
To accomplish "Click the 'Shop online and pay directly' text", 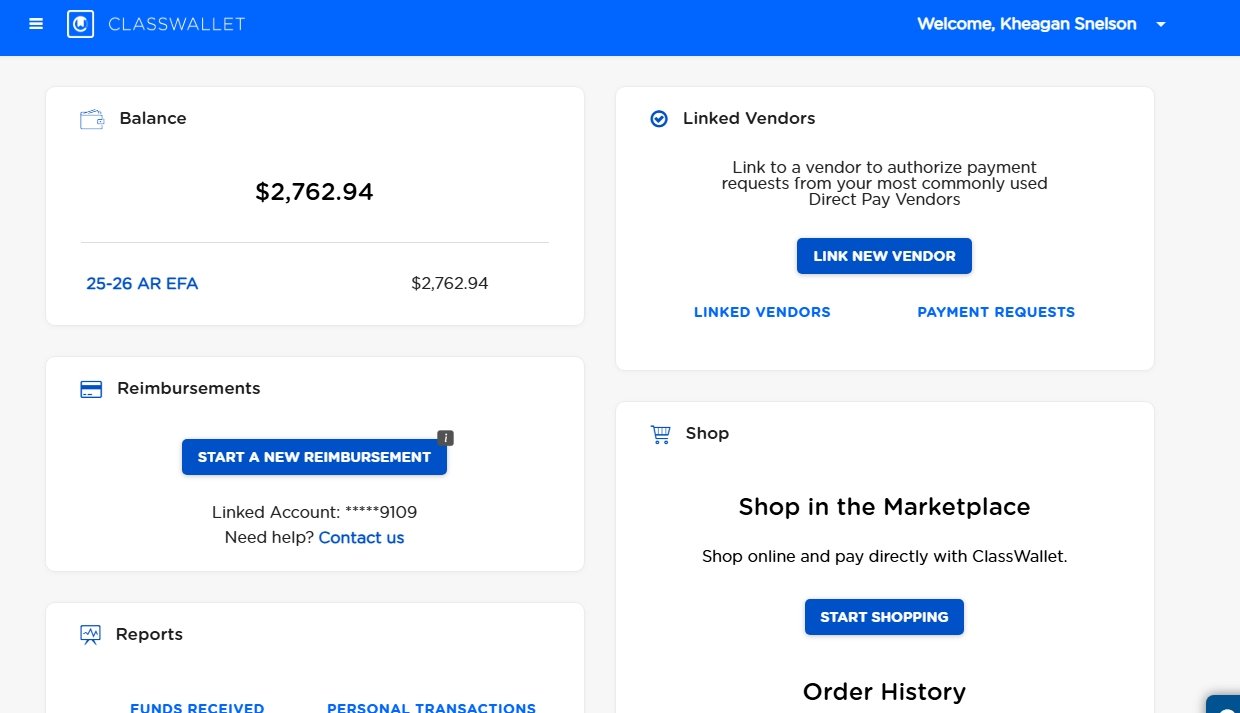I will (x=884, y=556).
